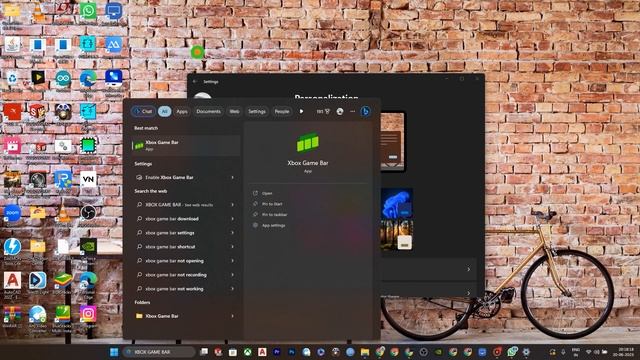Image resolution: width=640 pixels, height=360 pixels.
Task: Switch to the People filter tab
Action: (x=282, y=111)
